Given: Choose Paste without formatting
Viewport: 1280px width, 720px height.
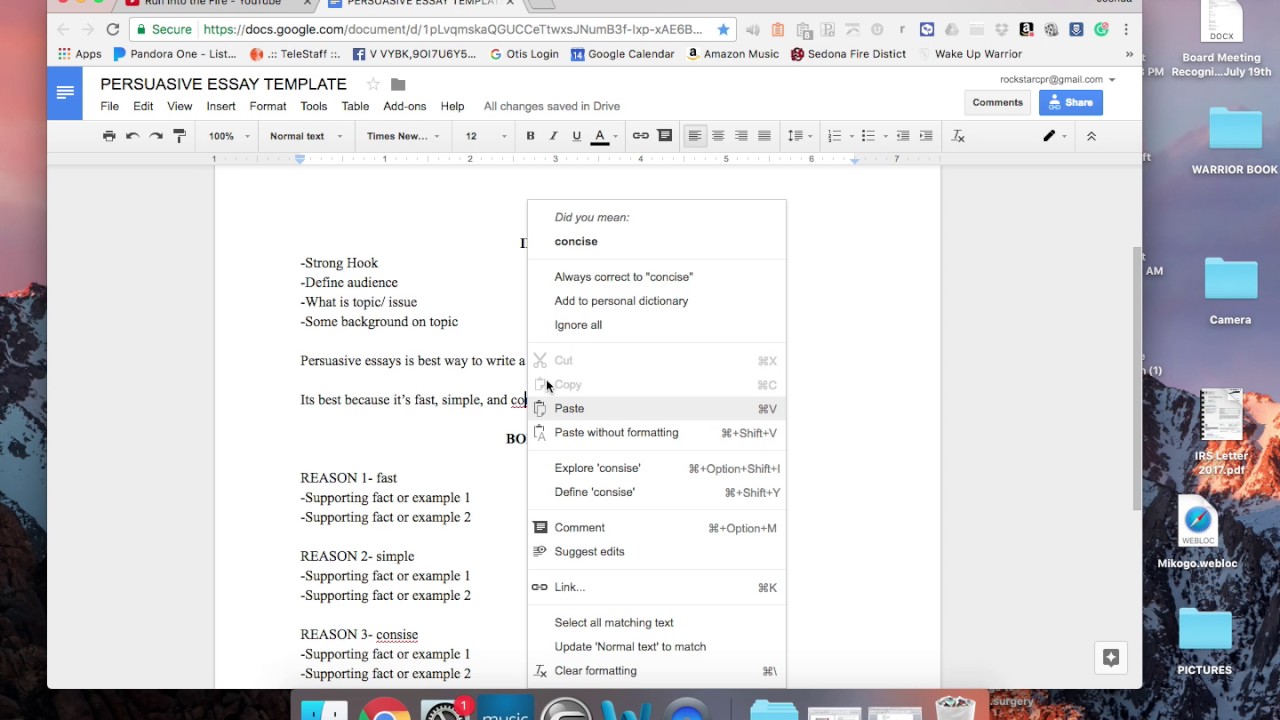Looking at the screenshot, I should 657,433.
